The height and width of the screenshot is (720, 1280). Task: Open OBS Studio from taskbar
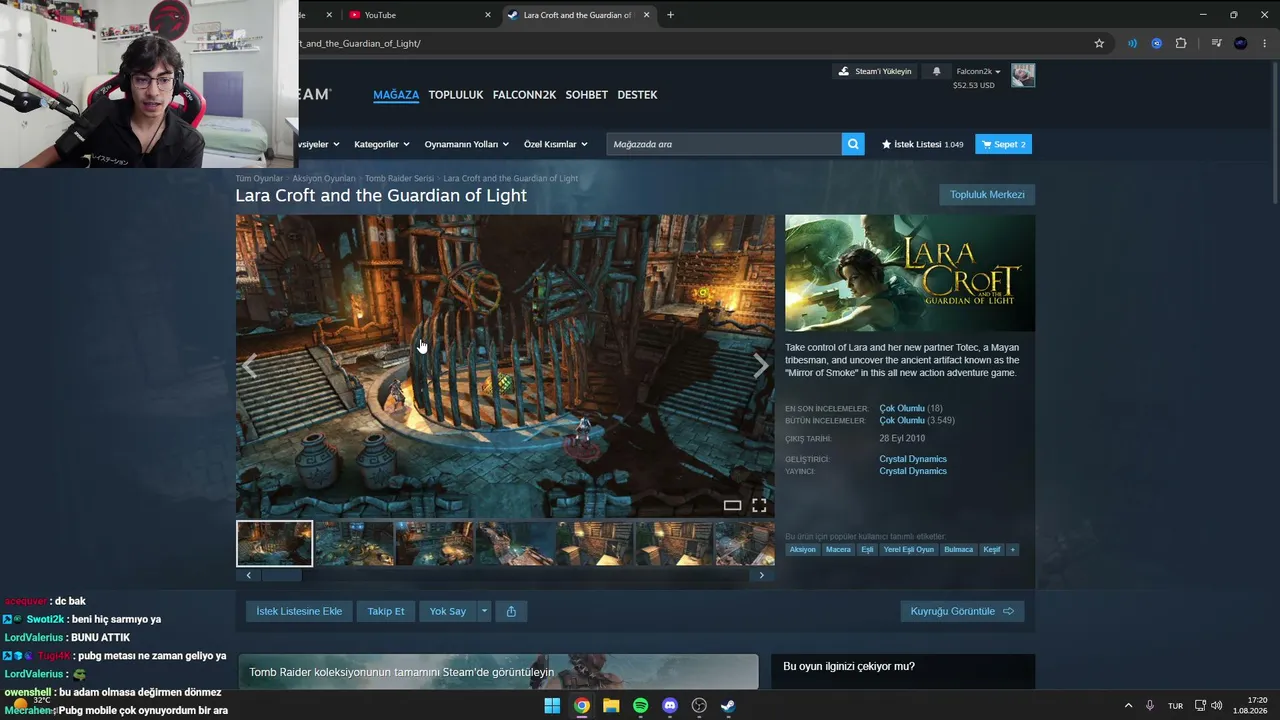coord(699,705)
